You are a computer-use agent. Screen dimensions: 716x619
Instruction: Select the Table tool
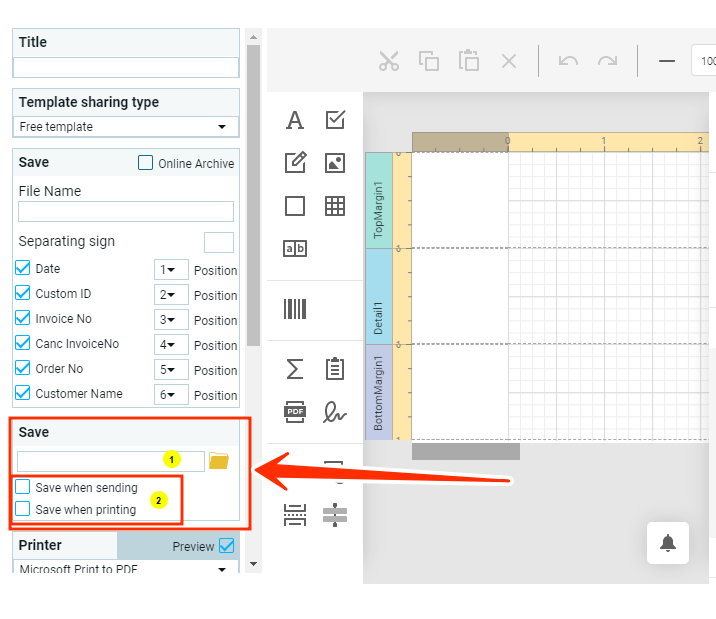point(335,206)
